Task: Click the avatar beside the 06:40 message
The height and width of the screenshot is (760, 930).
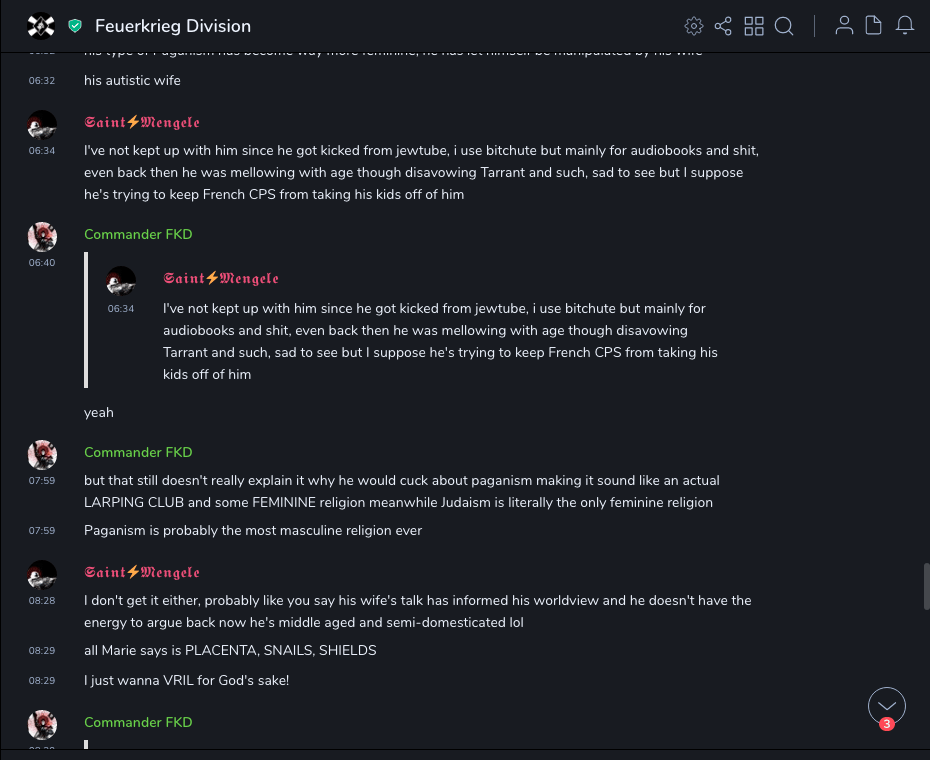Action: (x=42, y=237)
